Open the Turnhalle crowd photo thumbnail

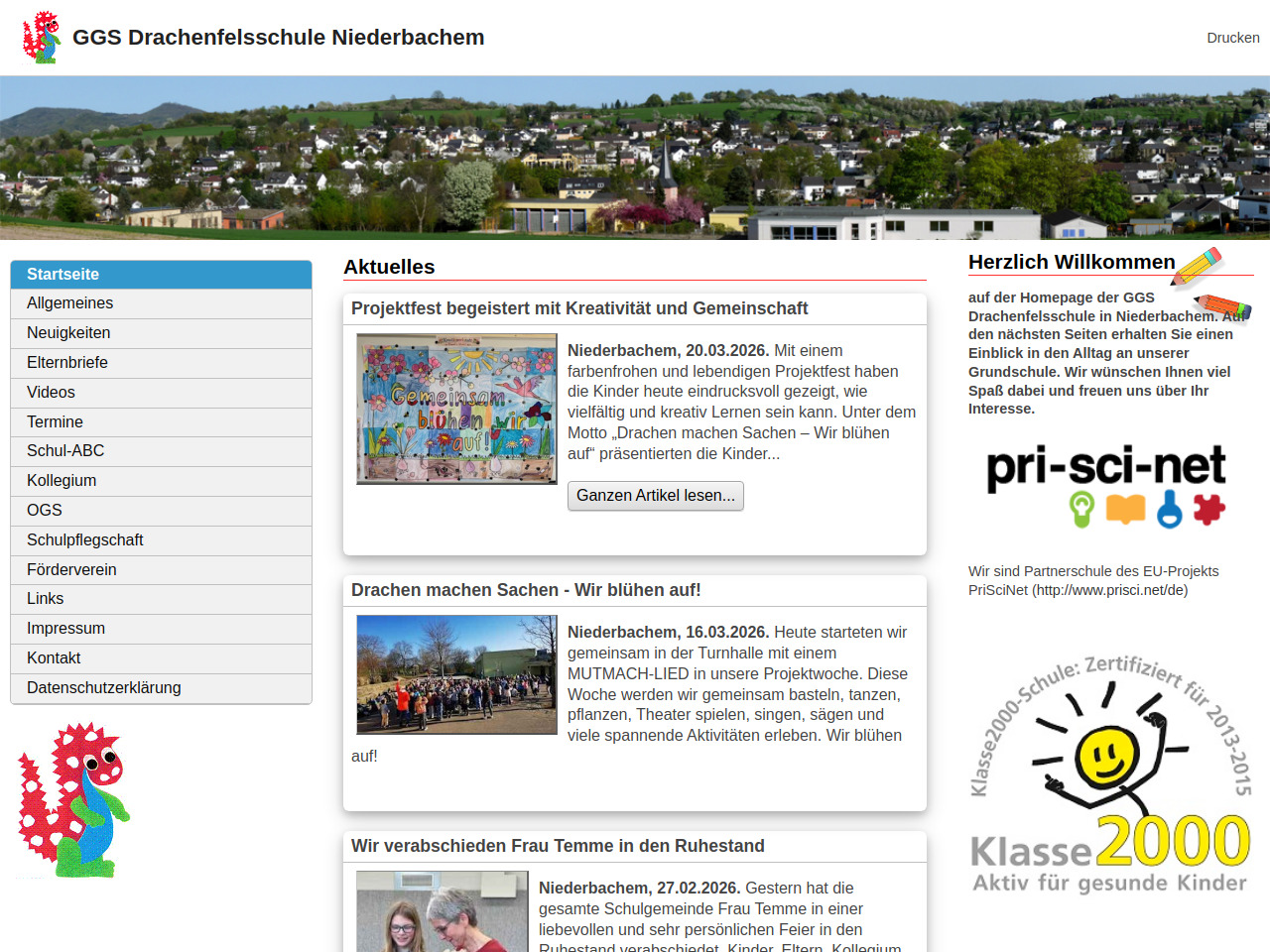point(456,674)
